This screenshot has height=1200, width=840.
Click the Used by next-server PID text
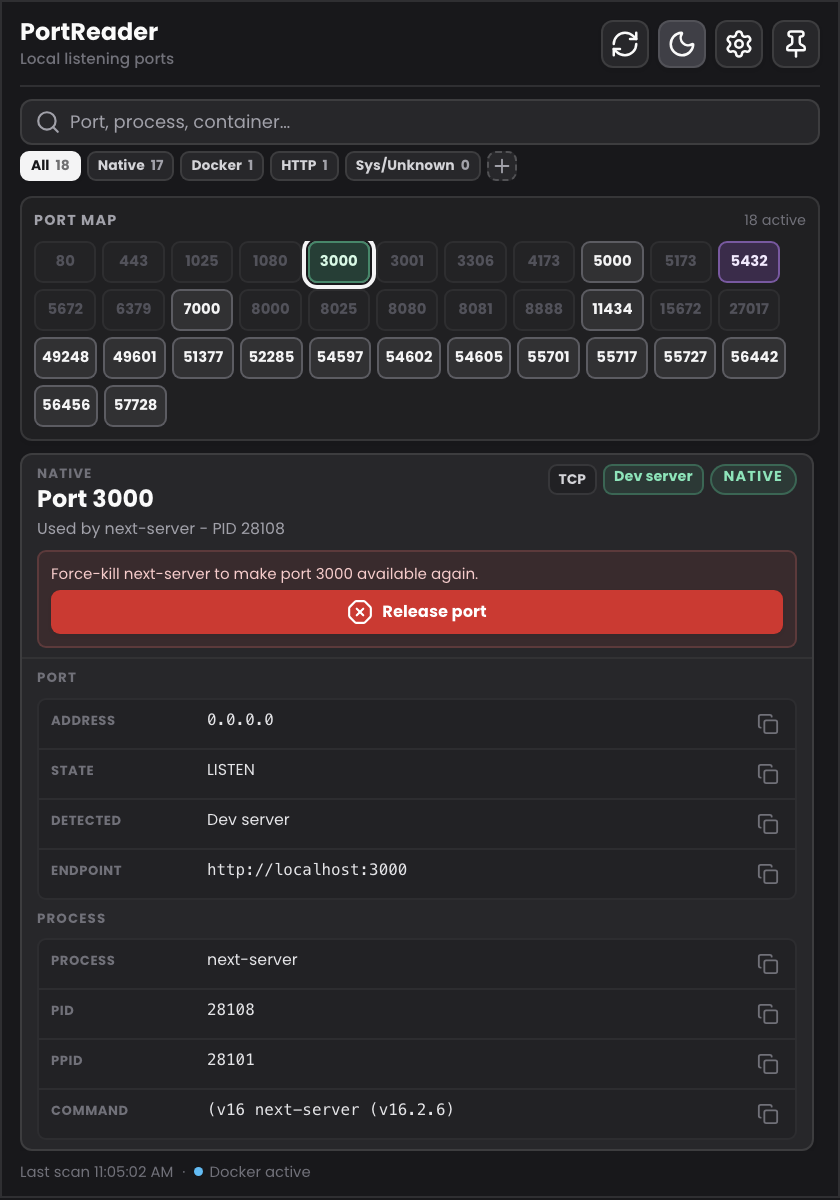point(161,528)
